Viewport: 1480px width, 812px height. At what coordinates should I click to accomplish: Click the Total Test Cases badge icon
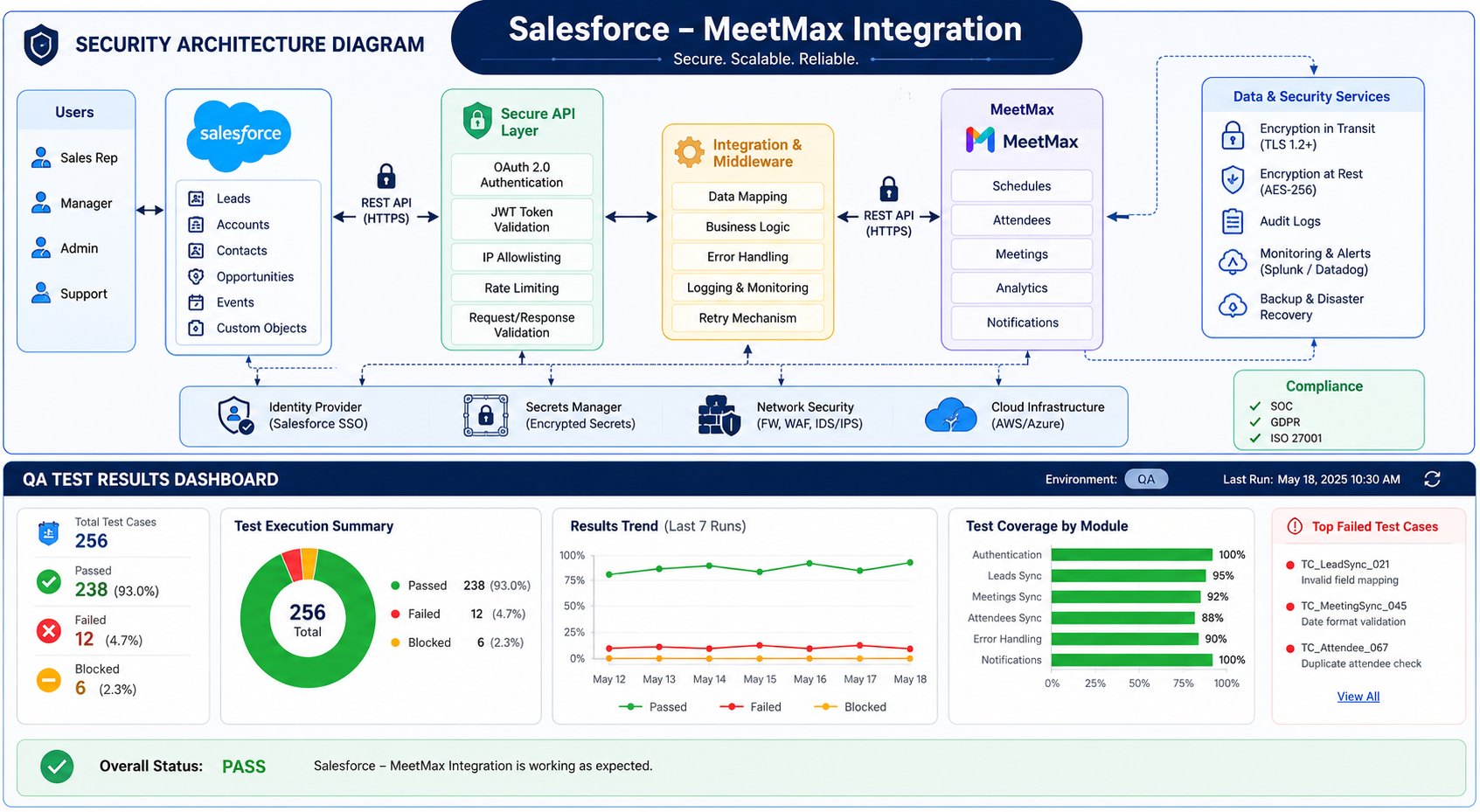coord(49,533)
